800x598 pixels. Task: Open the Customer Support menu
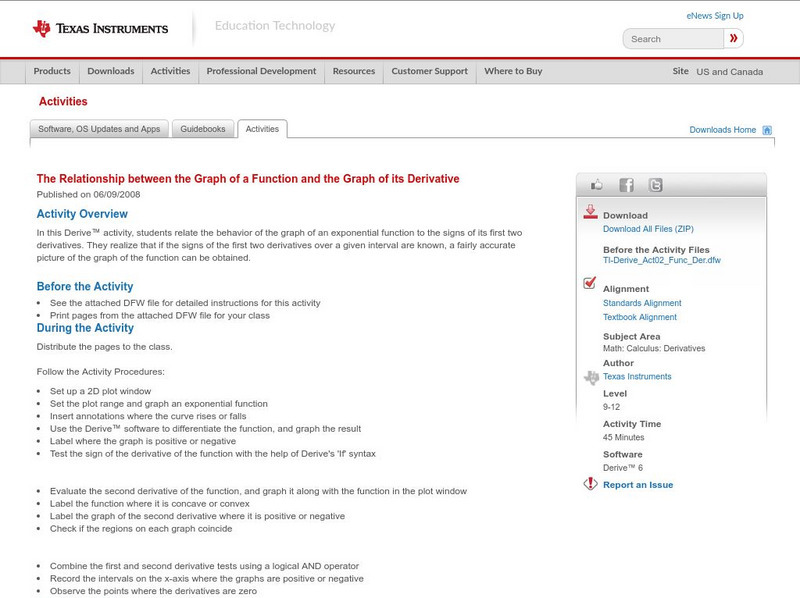coord(430,71)
